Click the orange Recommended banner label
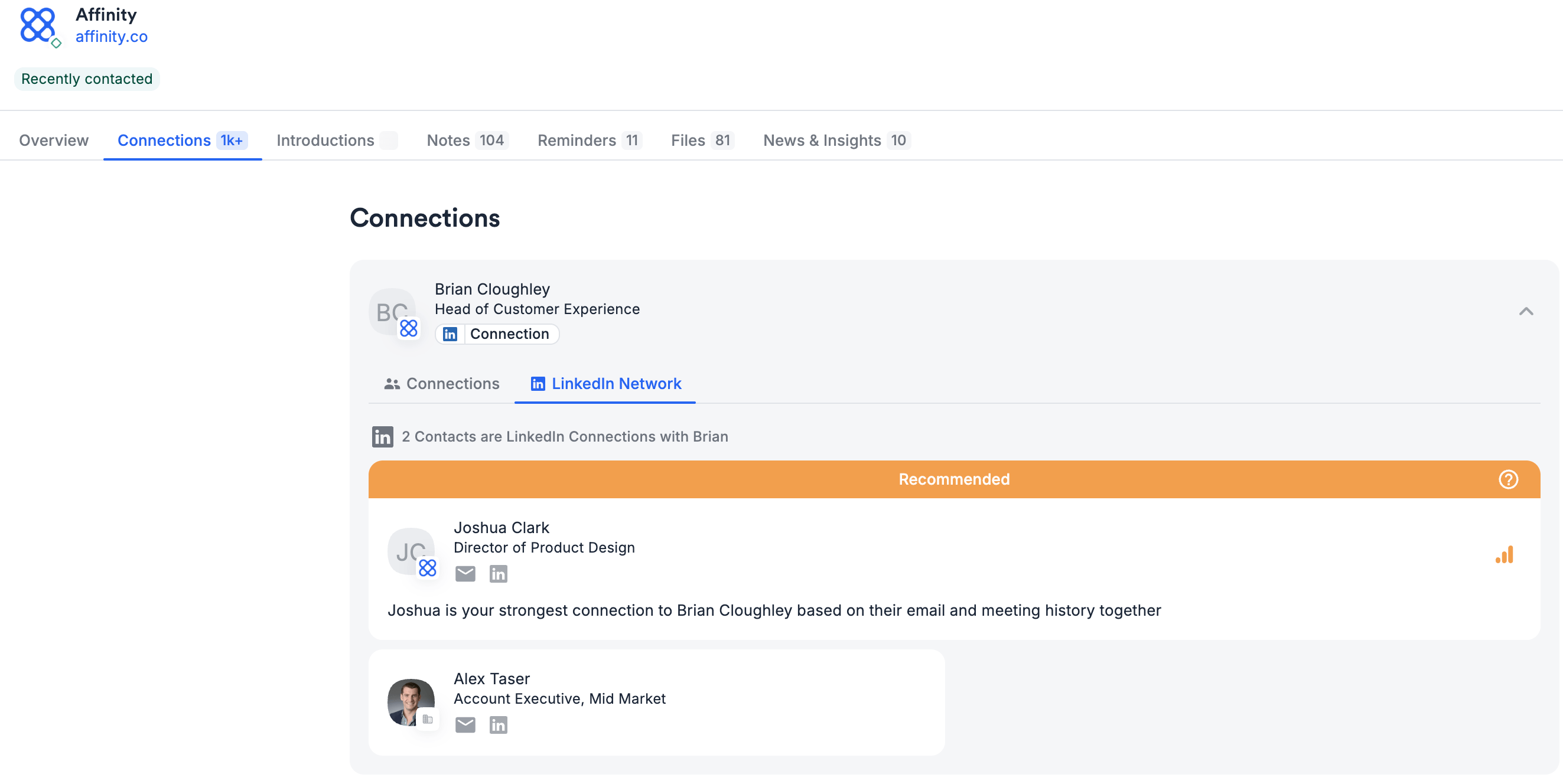Screen dimensions: 1563x784 [x=954, y=479]
